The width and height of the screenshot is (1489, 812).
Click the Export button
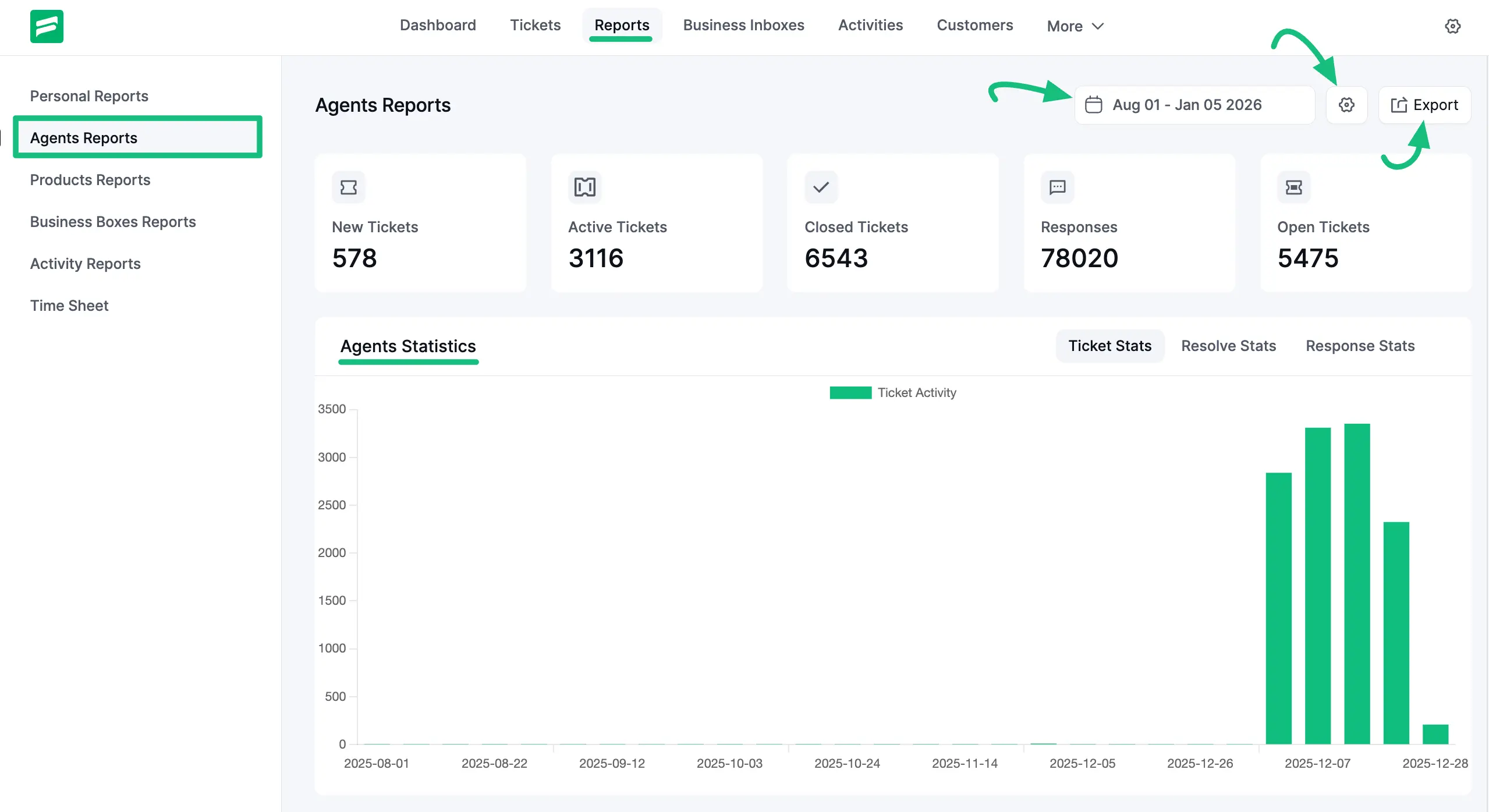1425,105
